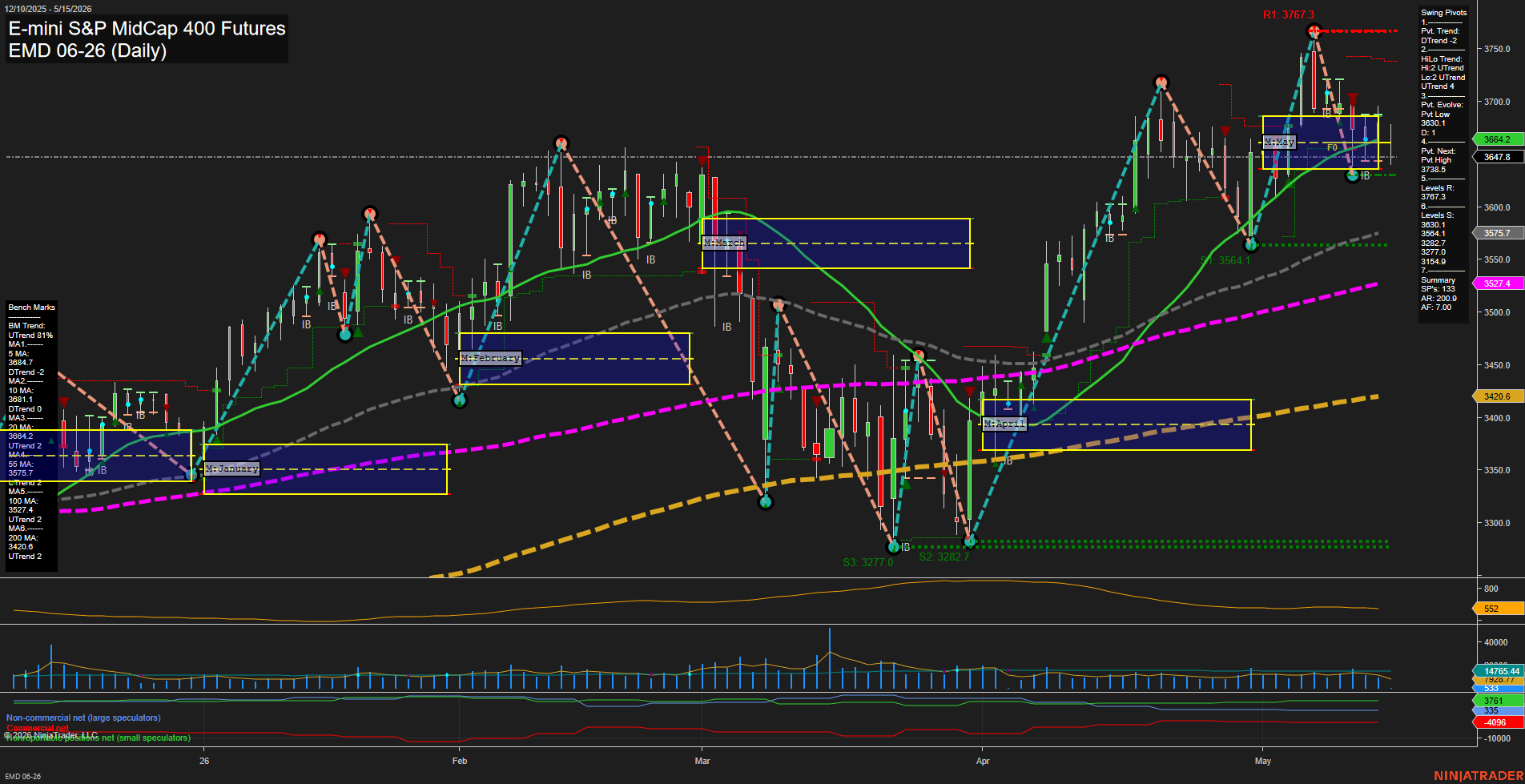
Task: Select the green 3664.2 price marker on the axis
Action: pos(1498,139)
